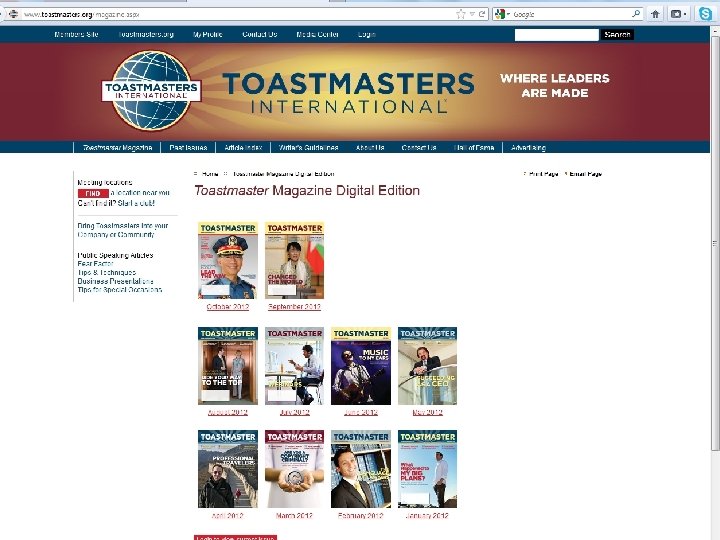Click the black Search button

617,35
